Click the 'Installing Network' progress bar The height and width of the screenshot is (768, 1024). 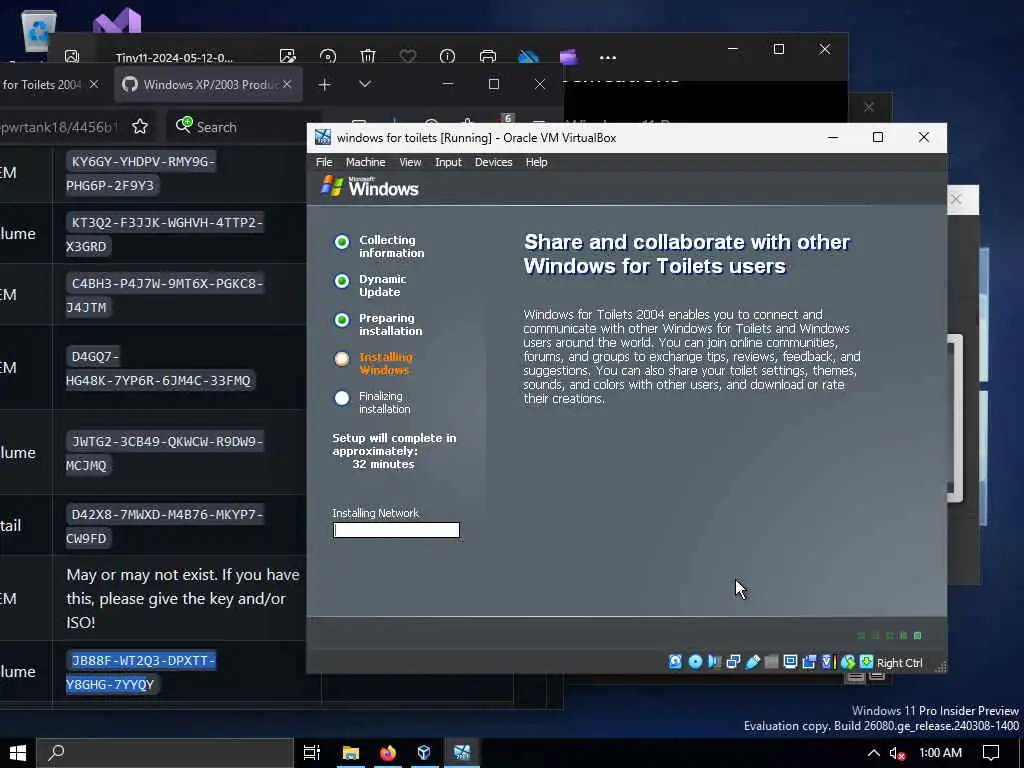click(x=396, y=530)
